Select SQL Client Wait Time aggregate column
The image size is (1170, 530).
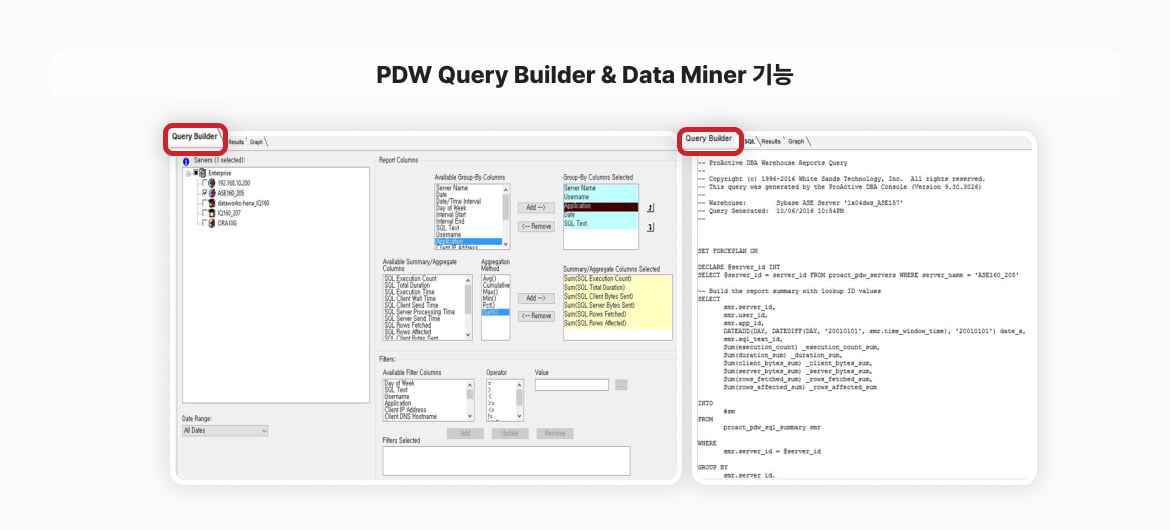pyautogui.click(x=410, y=299)
